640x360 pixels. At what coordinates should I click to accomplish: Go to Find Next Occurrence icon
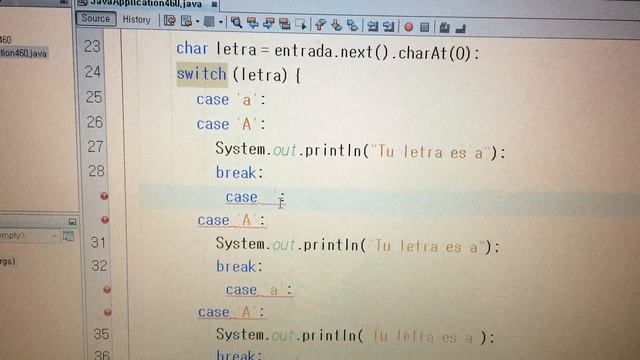coord(268,23)
